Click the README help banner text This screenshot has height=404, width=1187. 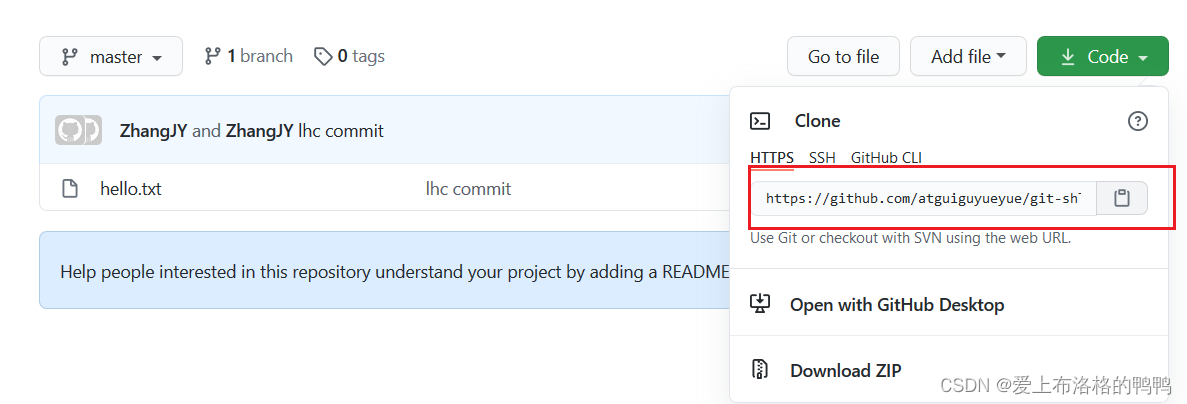click(x=395, y=272)
